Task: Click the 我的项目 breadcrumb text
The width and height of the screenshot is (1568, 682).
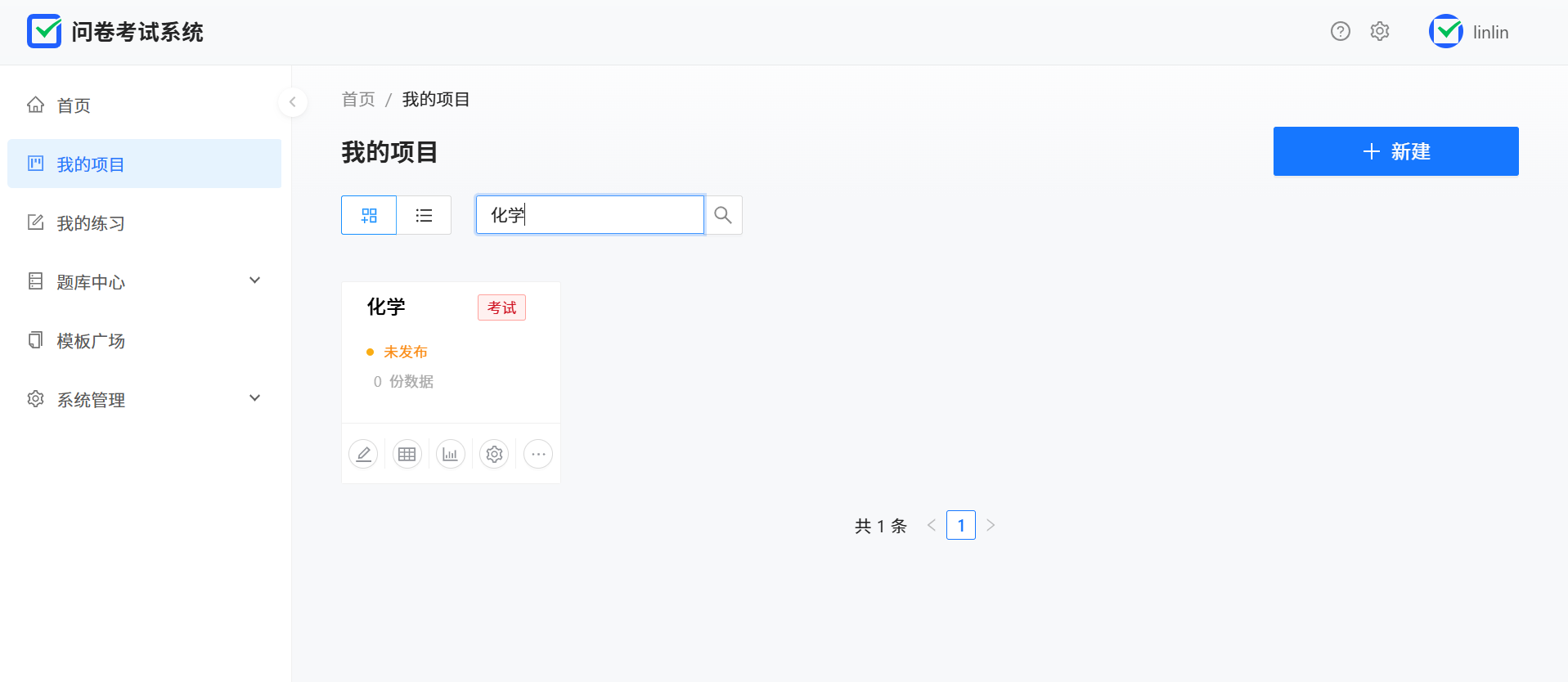Action: 436,100
